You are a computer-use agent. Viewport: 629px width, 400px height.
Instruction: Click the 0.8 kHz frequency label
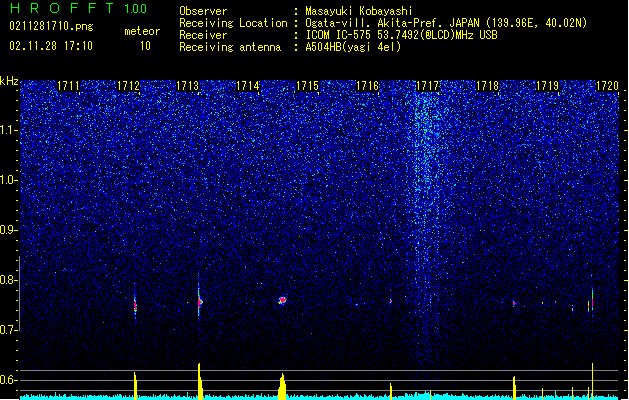coord(8,280)
